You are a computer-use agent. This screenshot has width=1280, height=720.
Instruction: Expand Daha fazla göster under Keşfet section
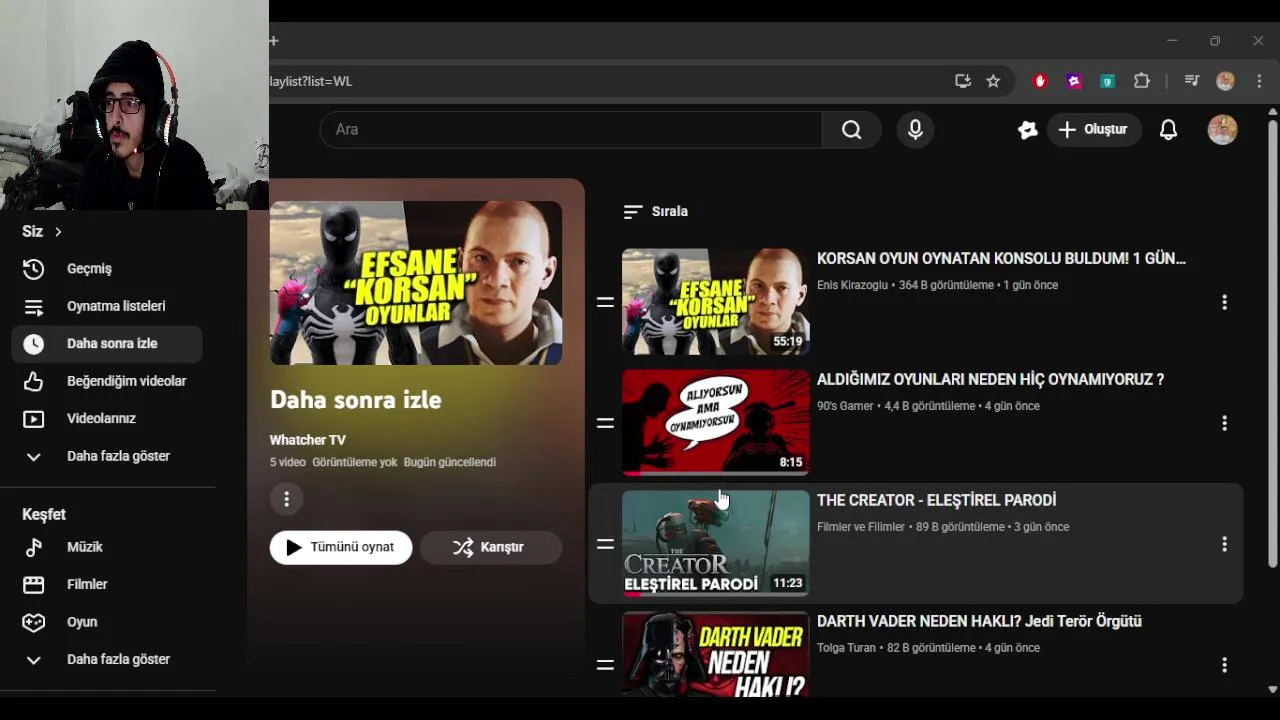(107, 660)
